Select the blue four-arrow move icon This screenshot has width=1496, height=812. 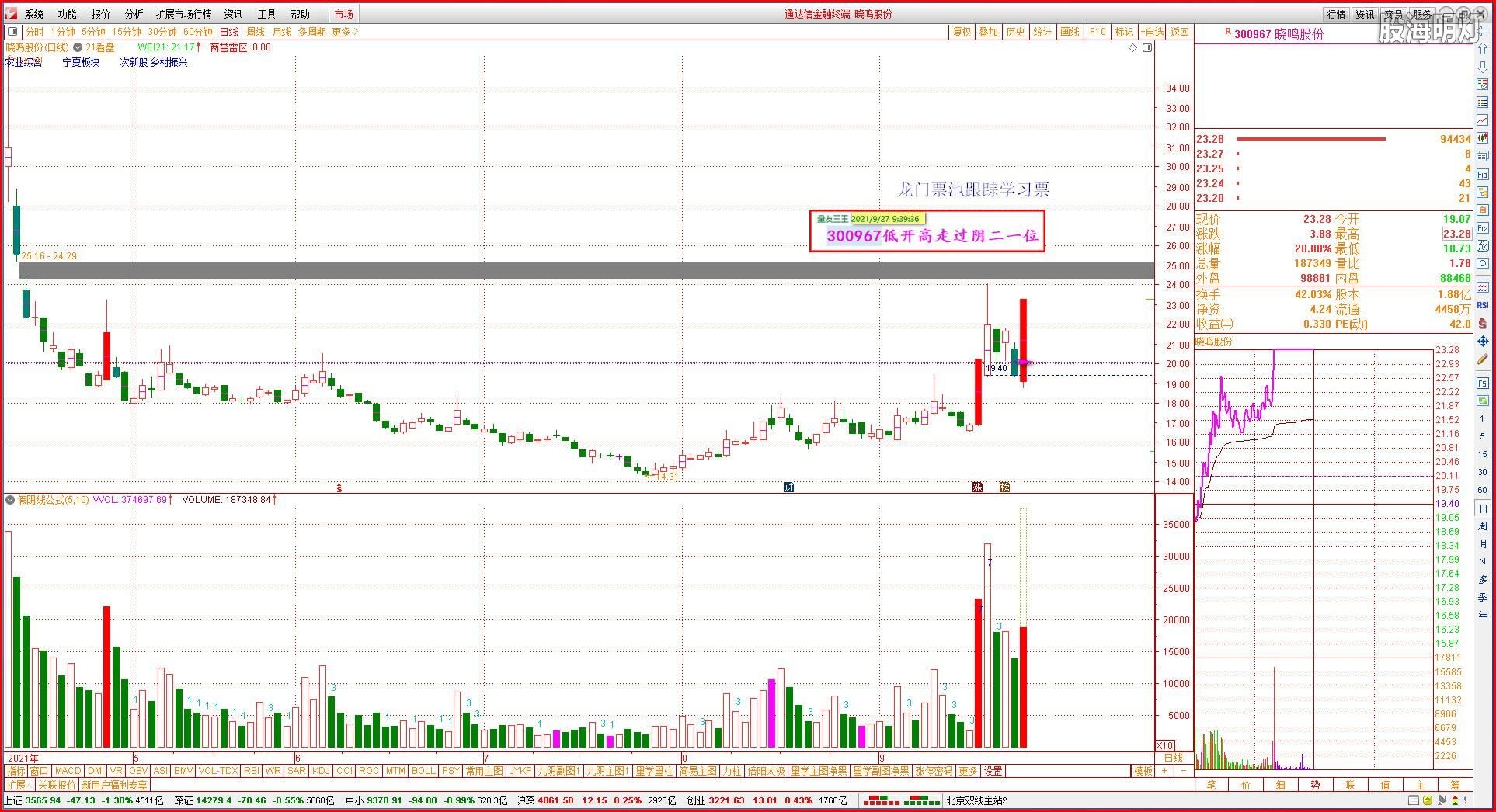pos(1483,341)
